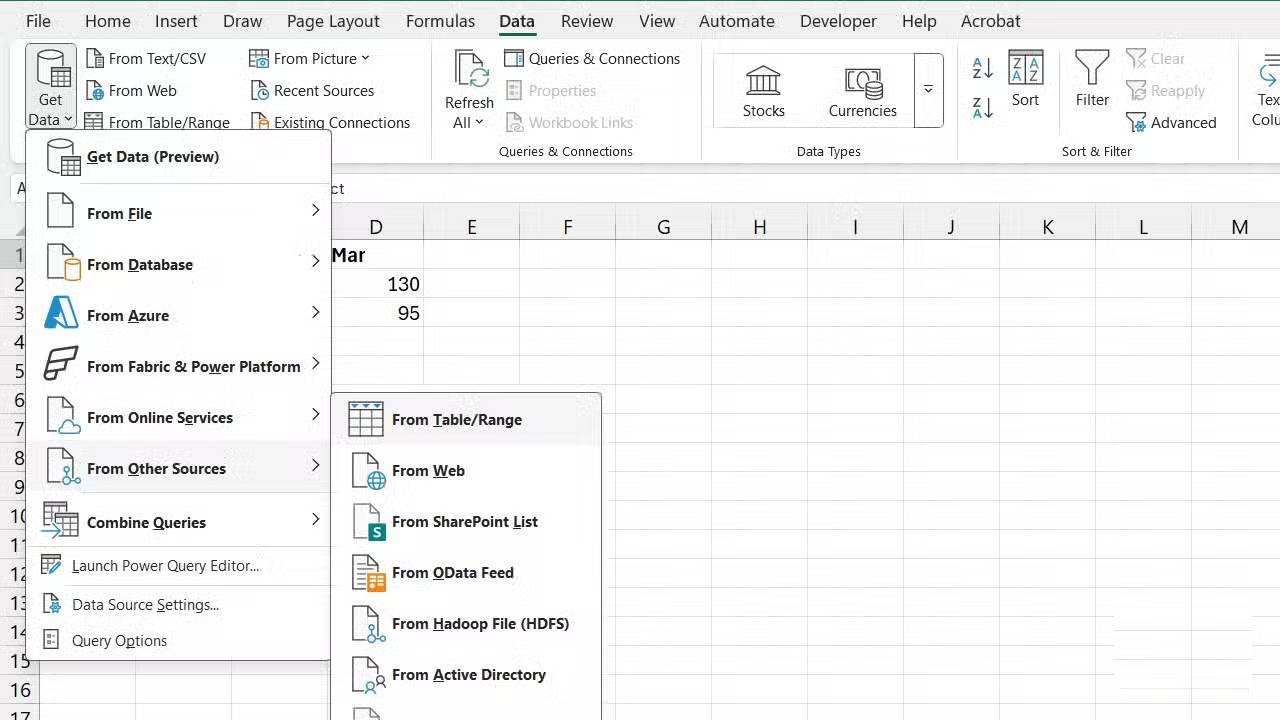
Task: Switch to the Formulas tab
Action: click(440, 21)
